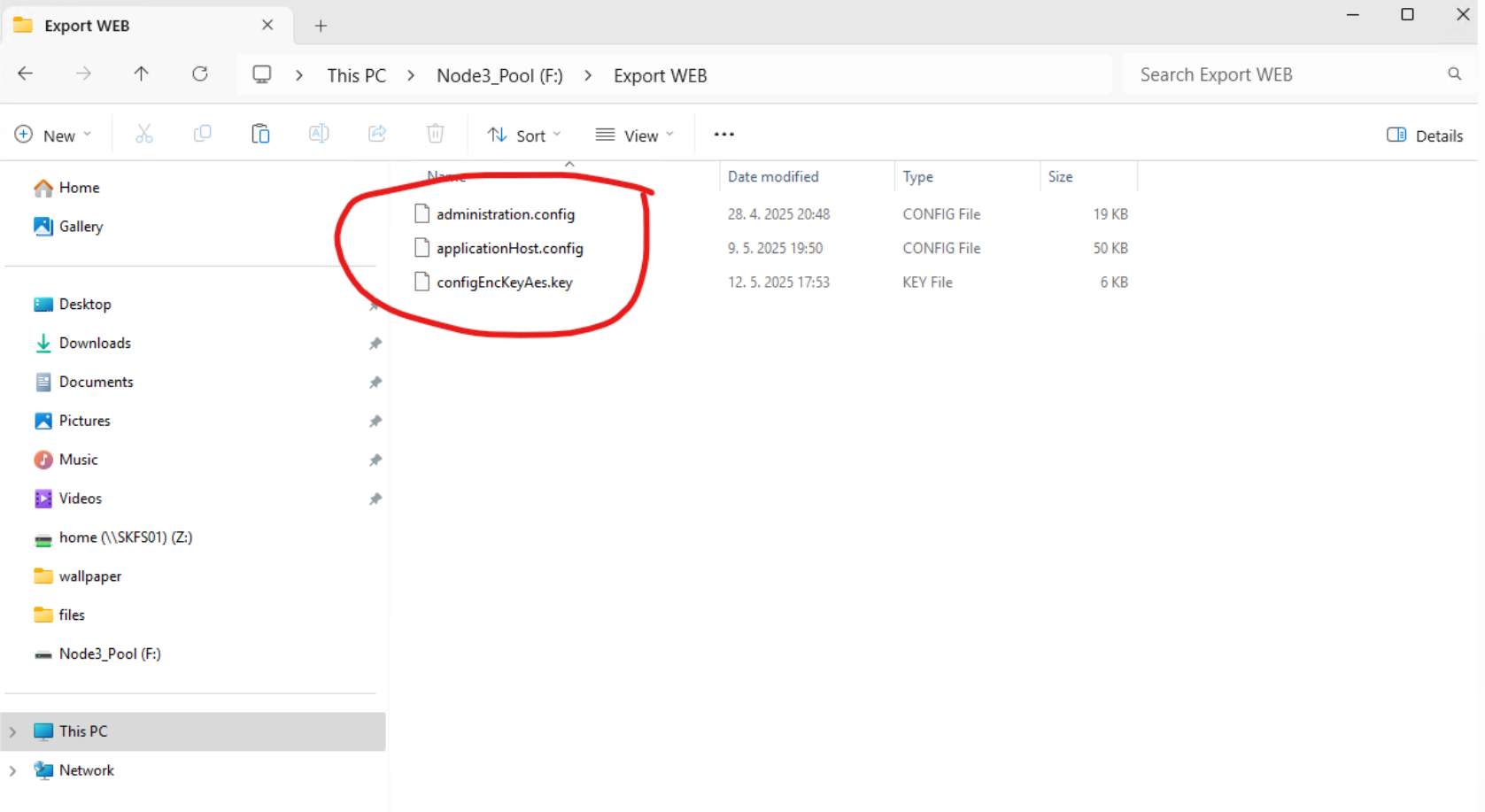Open the See more options ellipsis

click(x=723, y=135)
